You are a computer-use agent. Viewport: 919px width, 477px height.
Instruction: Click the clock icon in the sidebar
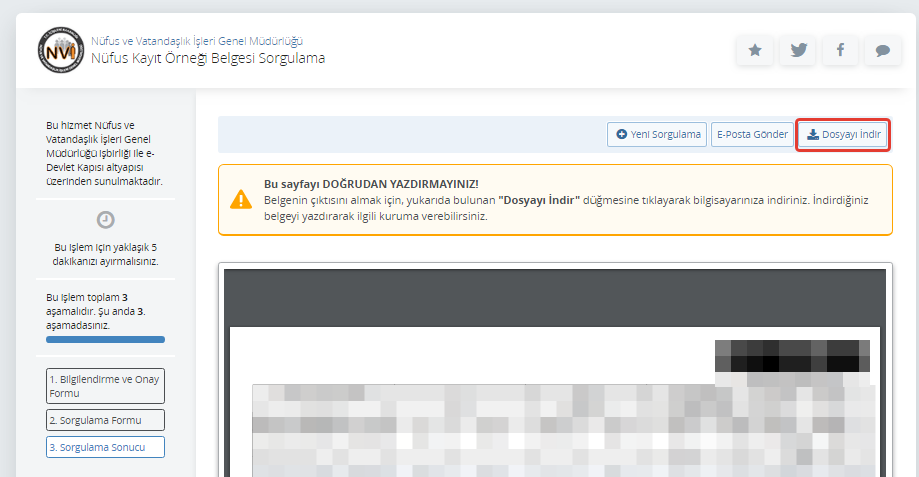coord(105,220)
